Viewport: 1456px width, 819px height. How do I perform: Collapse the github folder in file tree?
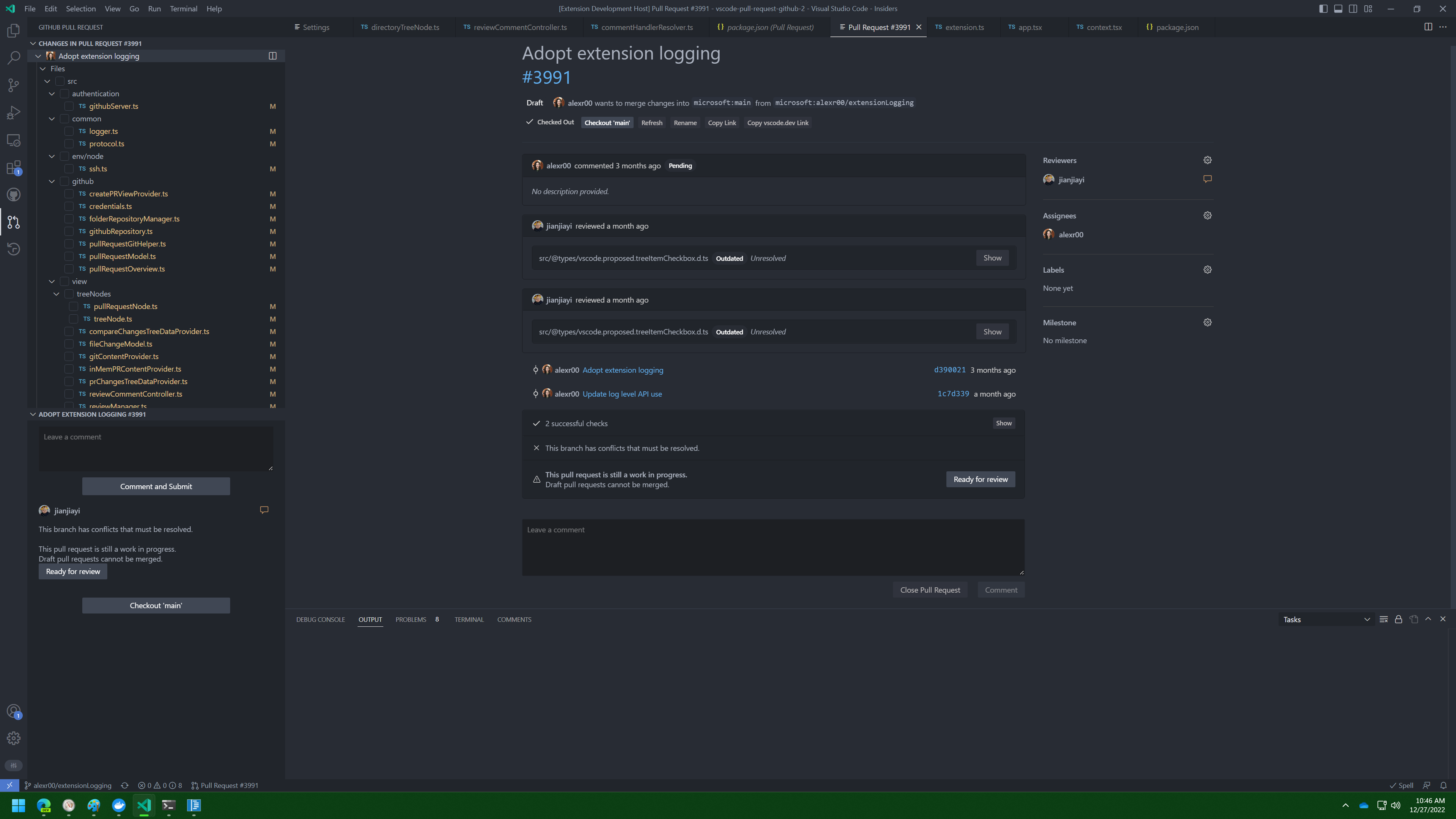click(52, 181)
